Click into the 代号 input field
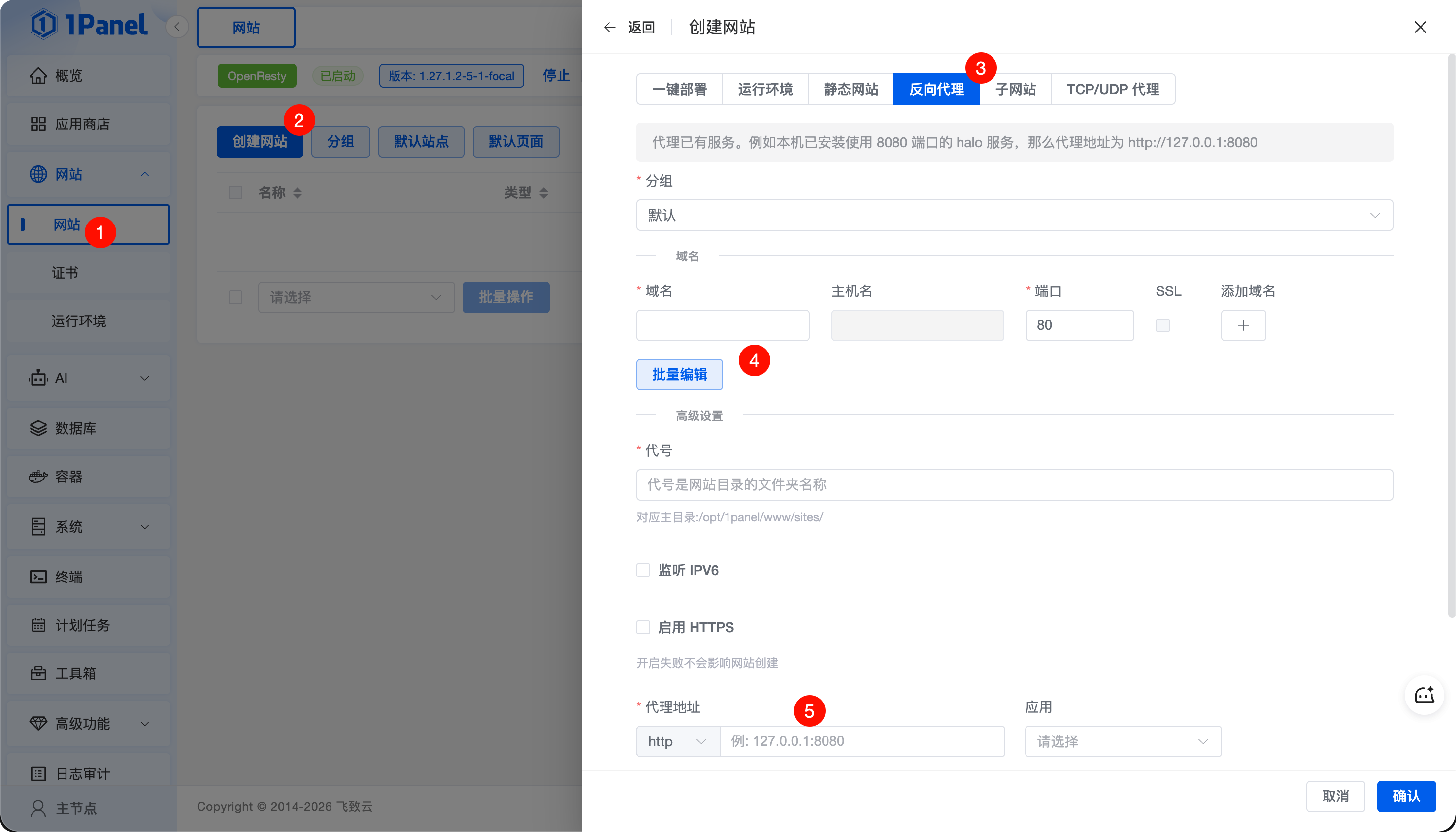This screenshot has height=832, width=1456. point(1014,484)
